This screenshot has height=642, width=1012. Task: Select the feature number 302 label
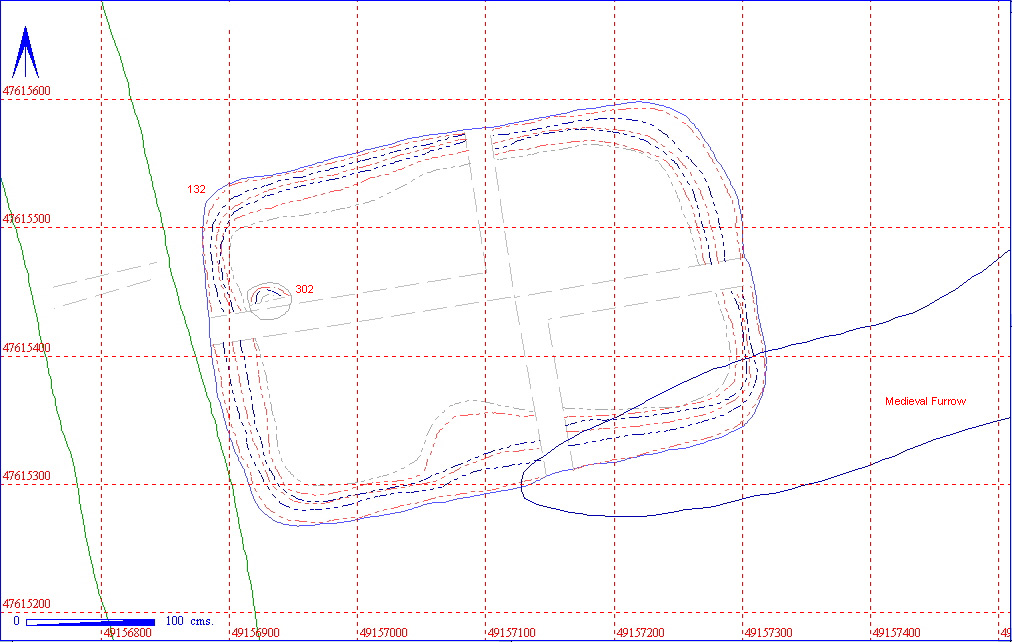pyautogui.click(x=304, y=289)
